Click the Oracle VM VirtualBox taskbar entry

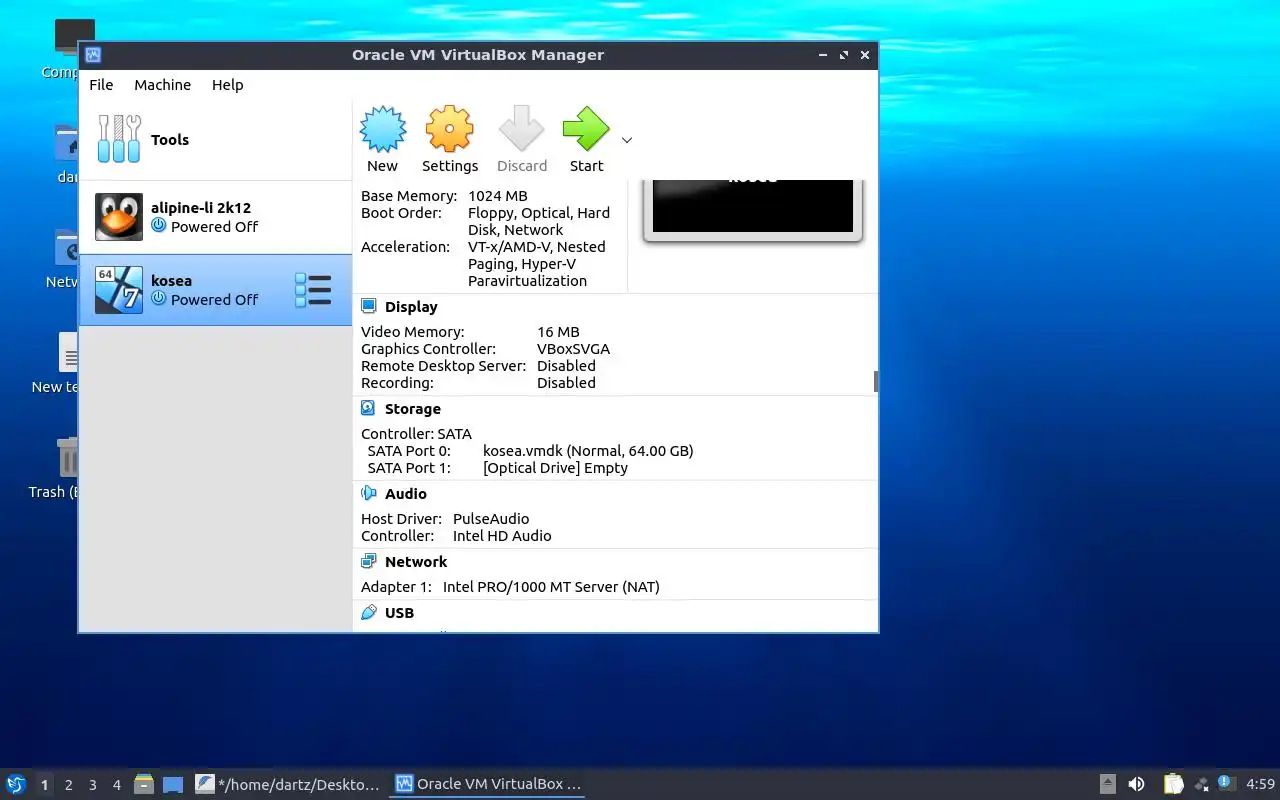coord(488,784)
